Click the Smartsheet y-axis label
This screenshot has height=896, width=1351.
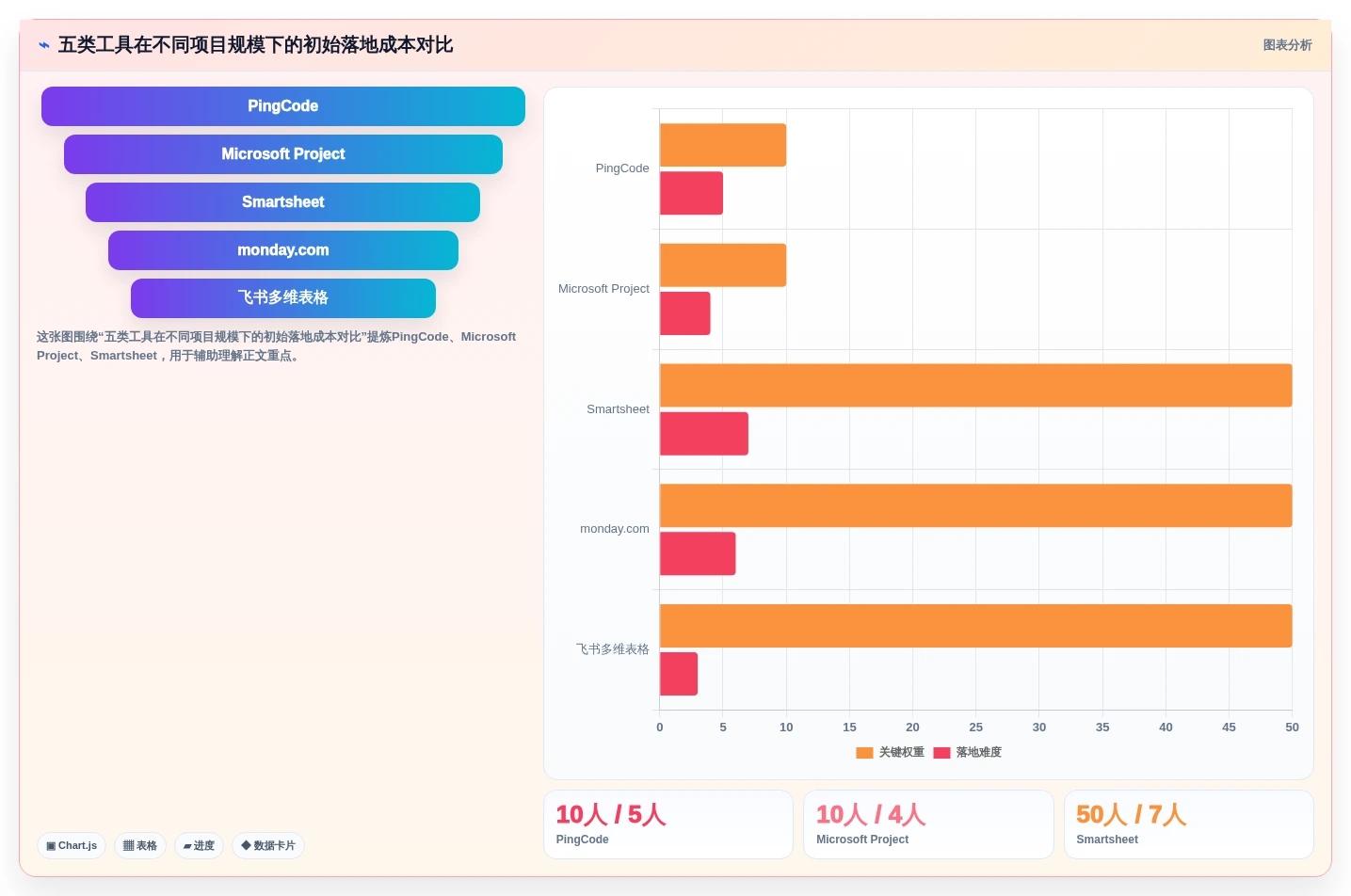(x=618, y=409)
